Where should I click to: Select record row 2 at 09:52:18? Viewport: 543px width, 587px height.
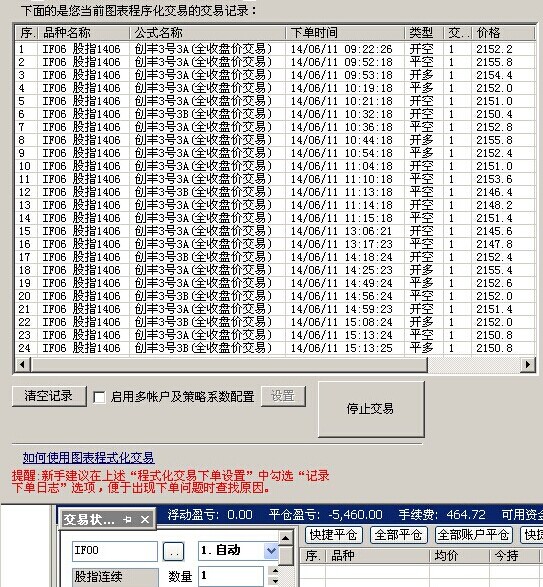(275, 62)
